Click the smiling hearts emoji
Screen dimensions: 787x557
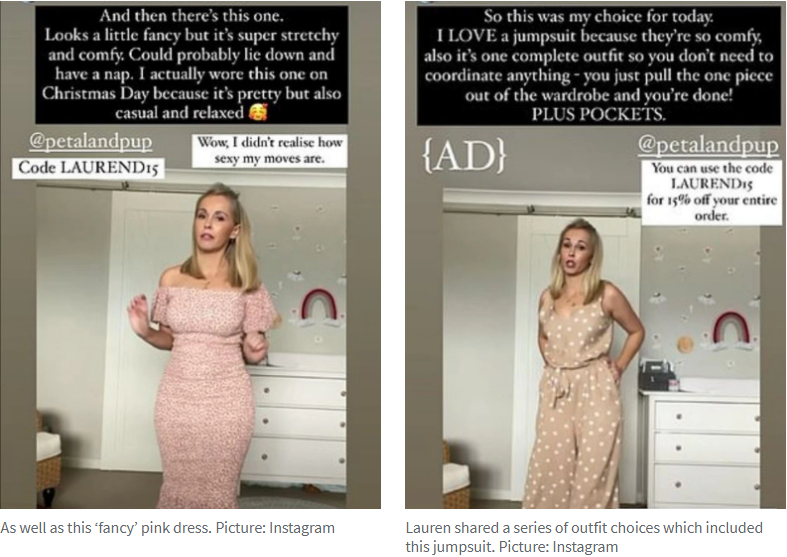pyautogui.click(x=258, y=112)
